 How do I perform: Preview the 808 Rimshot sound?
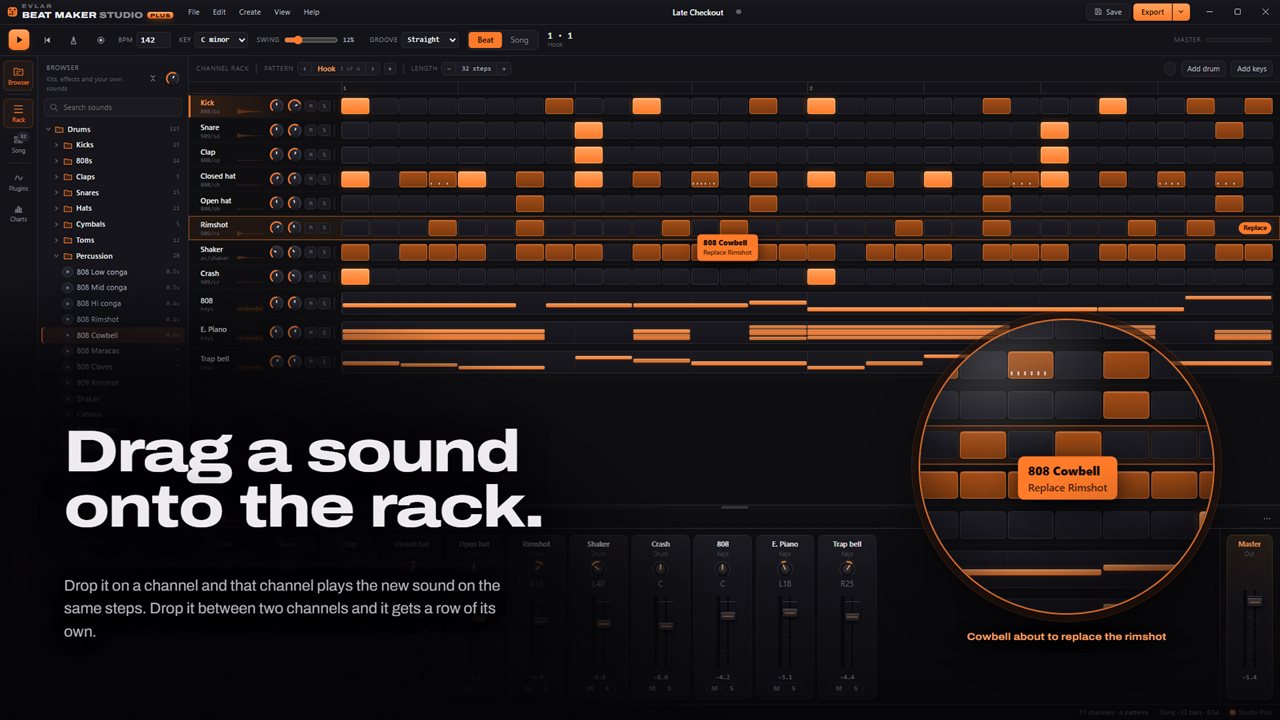[x=68, y=319]
